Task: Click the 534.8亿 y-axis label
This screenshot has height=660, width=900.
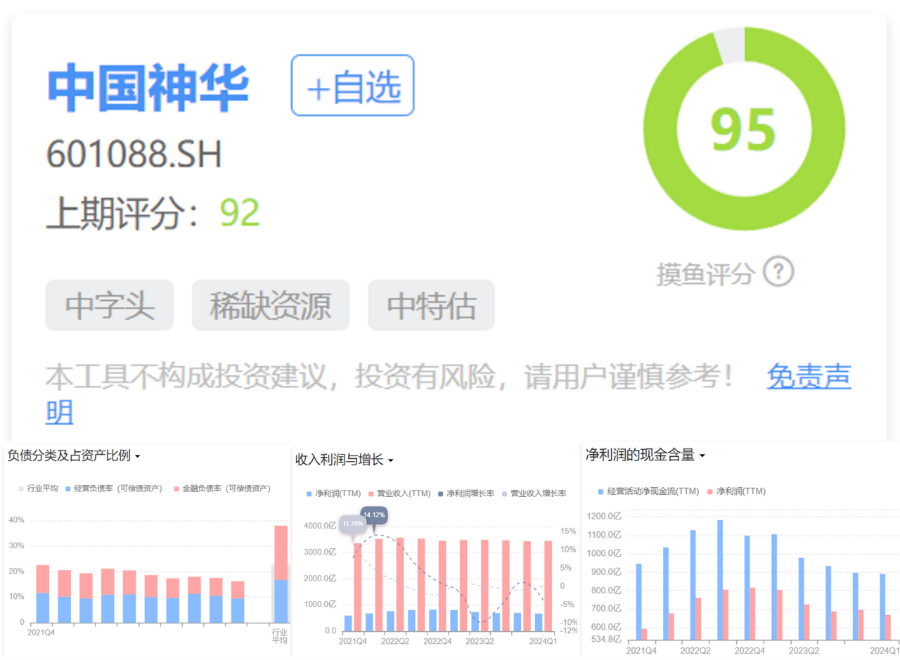Action: pos(606,639)
